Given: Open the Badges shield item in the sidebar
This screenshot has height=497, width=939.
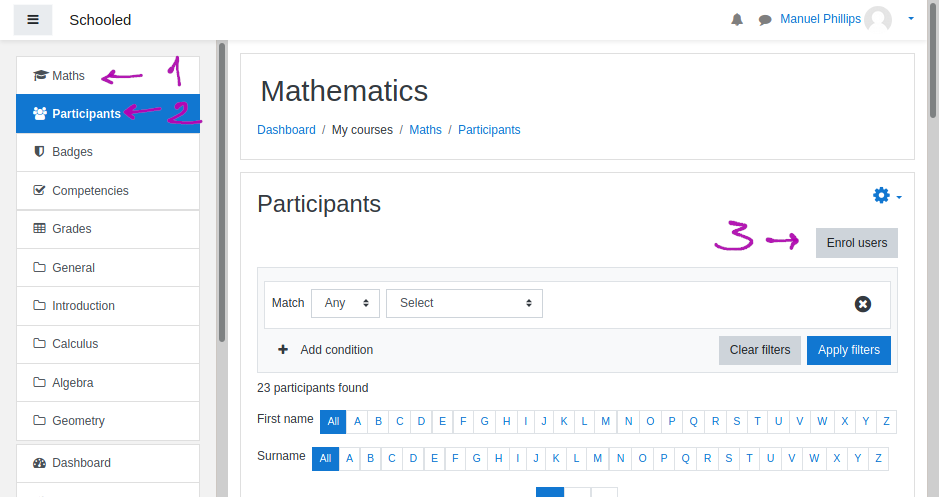Looking at the screenshot, I should coord(72,152).
